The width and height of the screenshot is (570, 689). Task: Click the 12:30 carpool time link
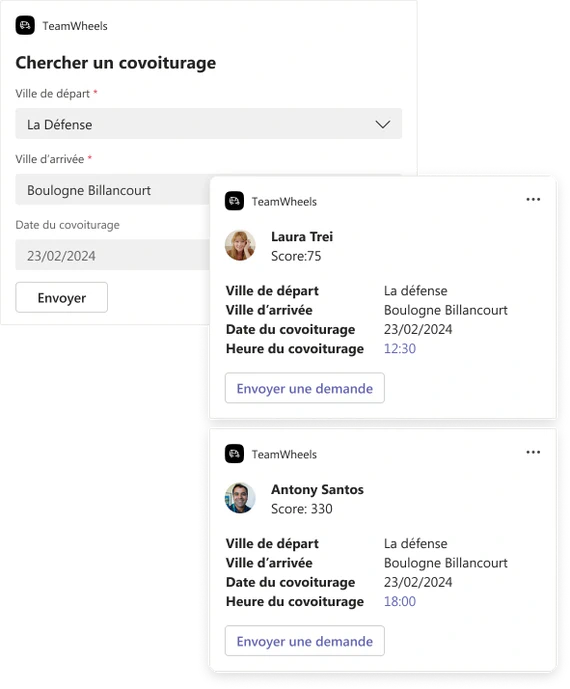tap(399, 348)
